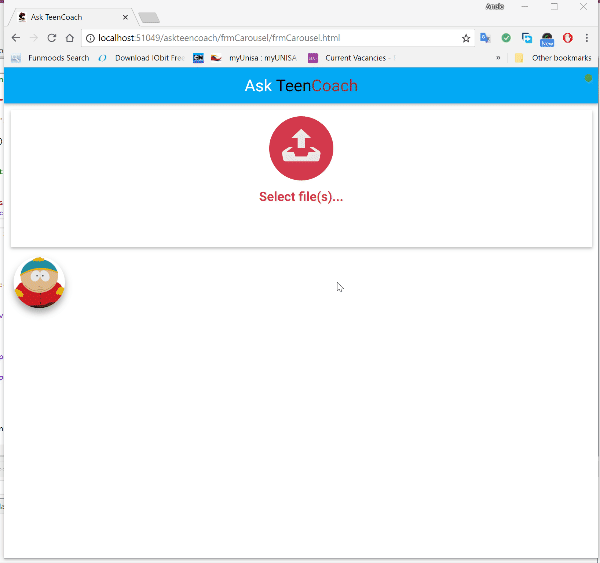Open the Other bookmarks folder
The image size is (600, 563).
point(553,58)
